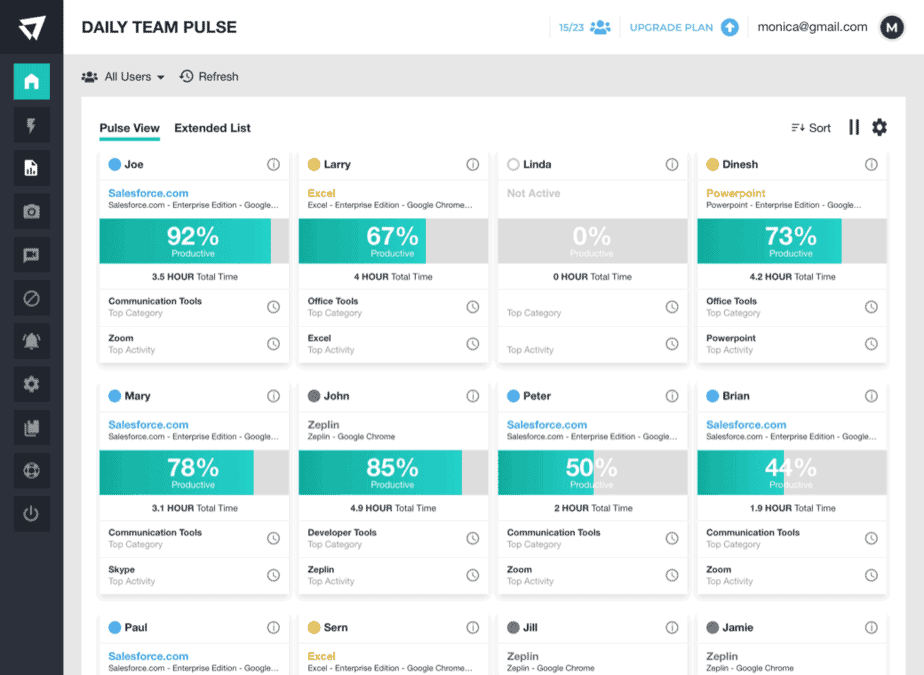The width and height of the screenshot is (924, 675).
Task: Open the lightning activity icon in sidebar
Action: (30, 124)
